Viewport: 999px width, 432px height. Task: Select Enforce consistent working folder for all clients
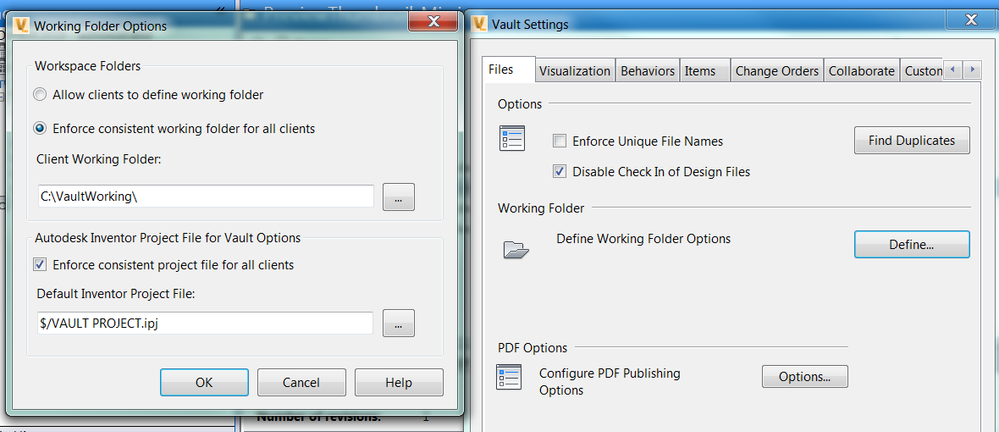coord(40,128)
